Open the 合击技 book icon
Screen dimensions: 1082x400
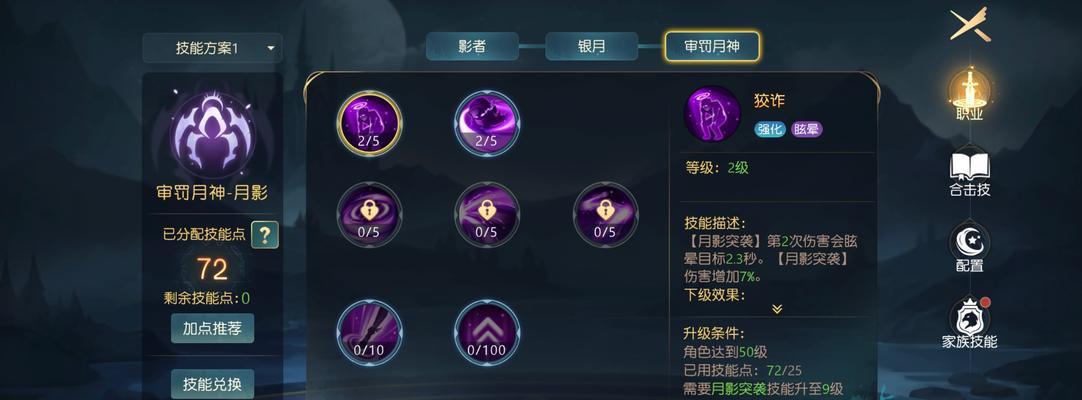(970, 174)
